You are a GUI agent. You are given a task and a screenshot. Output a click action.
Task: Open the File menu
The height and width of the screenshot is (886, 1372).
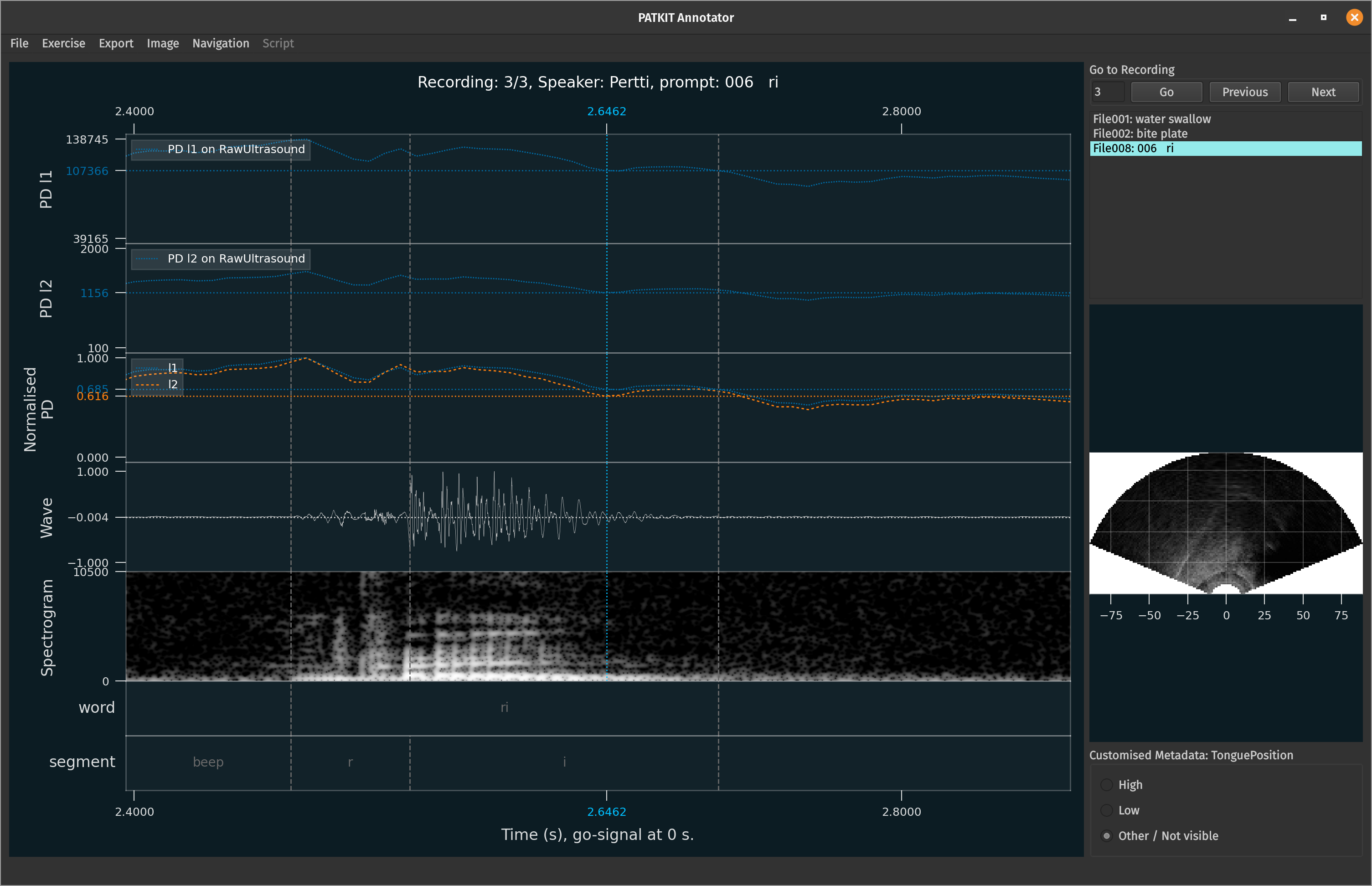coord(19,43)
